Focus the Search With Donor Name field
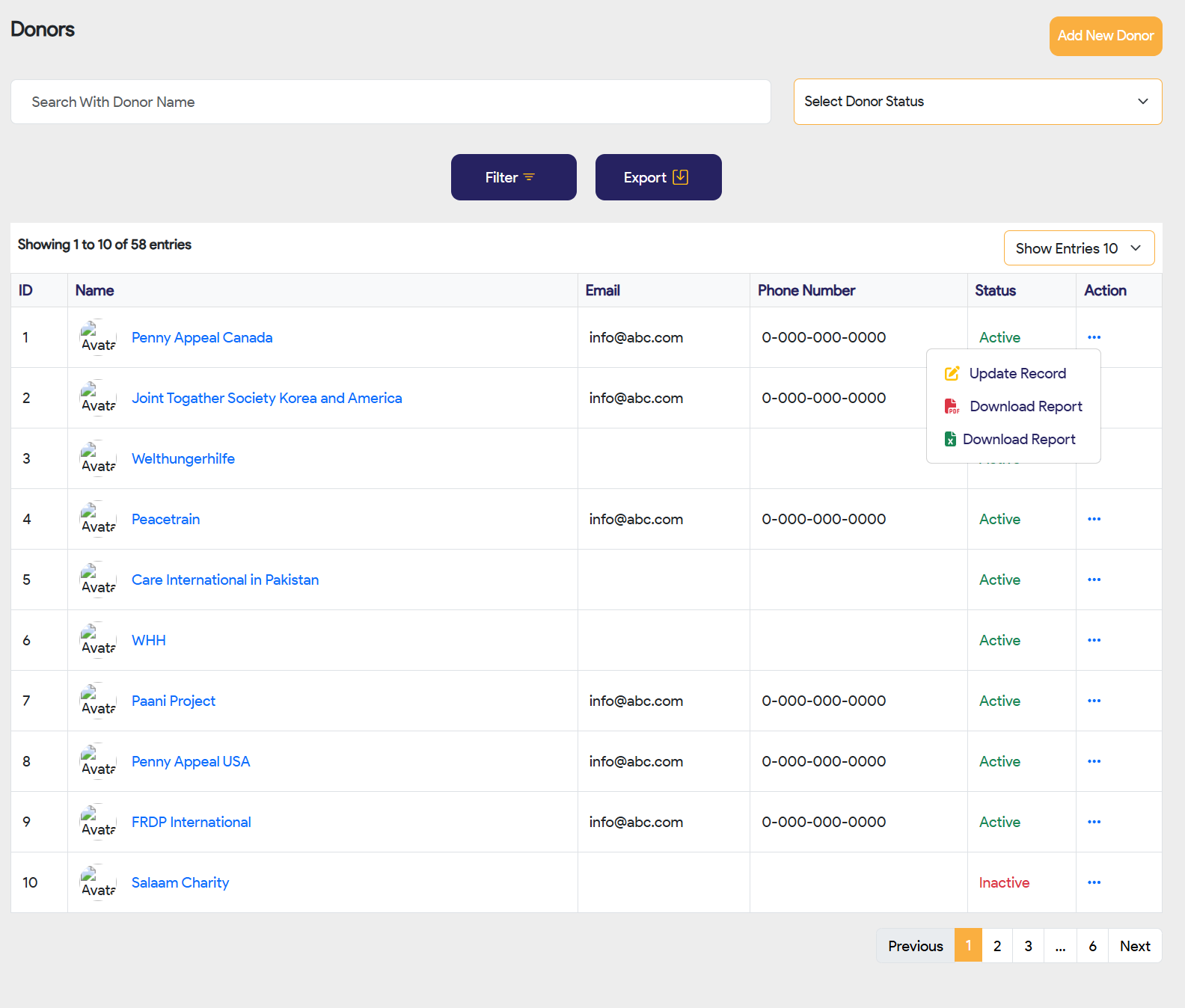 pyautogui.click(x=391, y=102)
